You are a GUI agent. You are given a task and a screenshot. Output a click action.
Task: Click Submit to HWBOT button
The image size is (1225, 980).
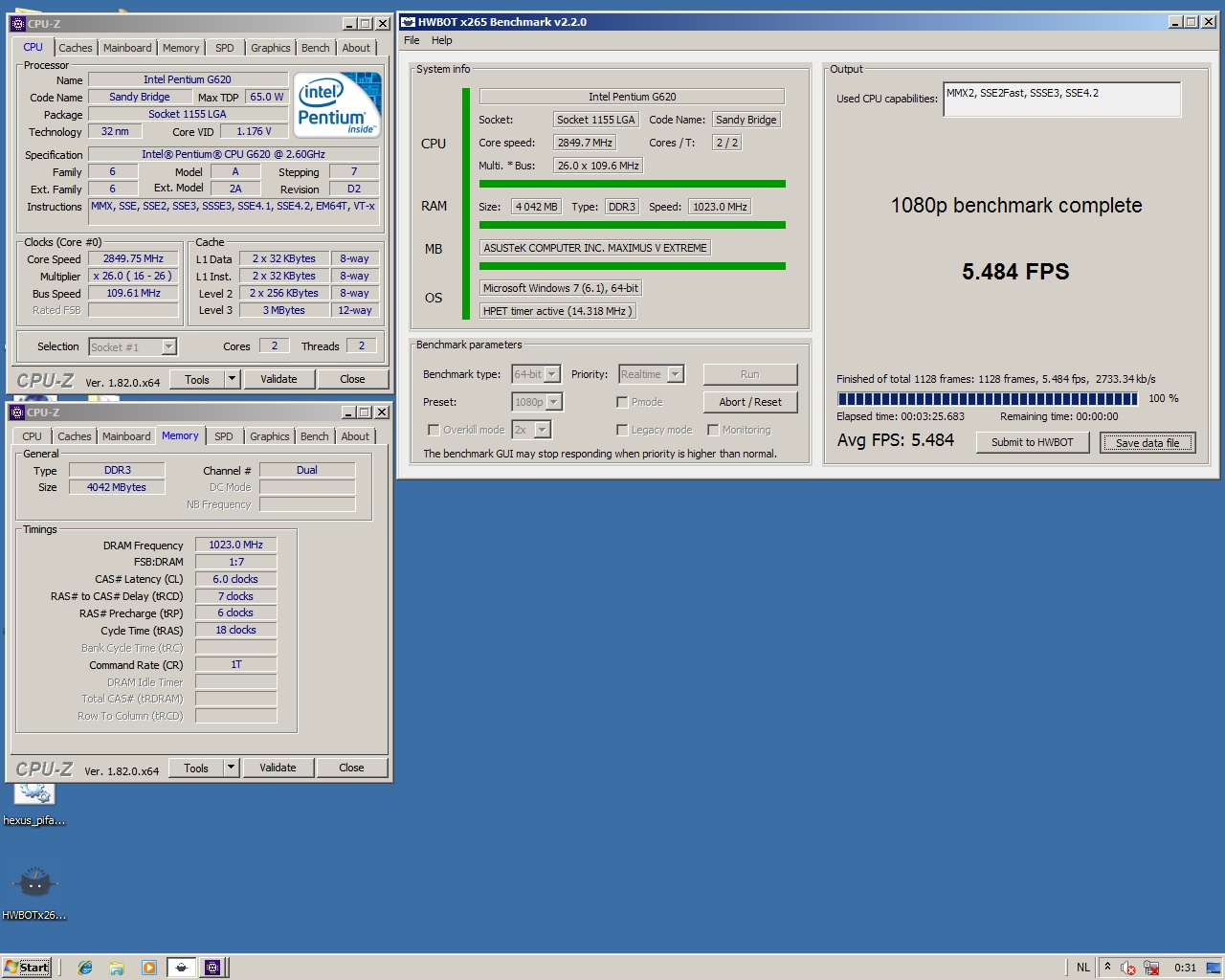pyautogui.click(x=1032, y=442)
